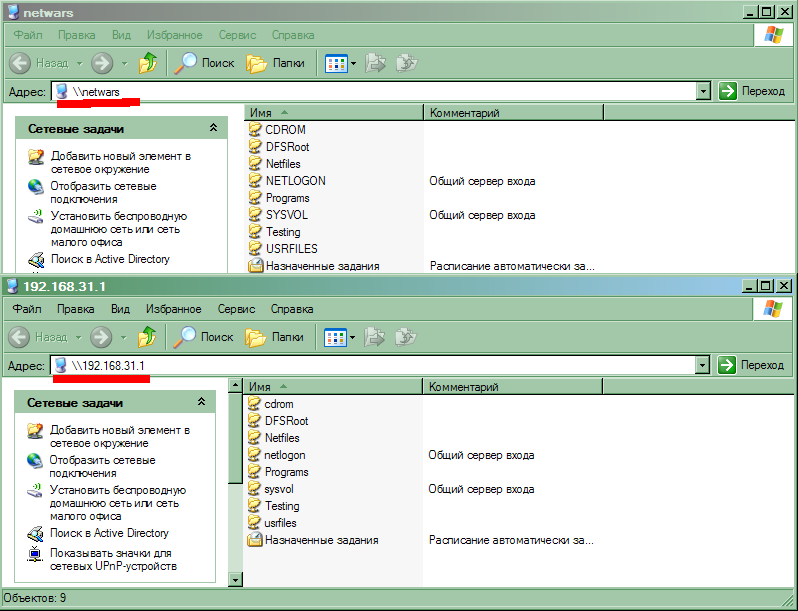Viewport: 798px width, 611px height.
Task: Select CDROM share icon in netwars window
Action: (x=255, y=129)
